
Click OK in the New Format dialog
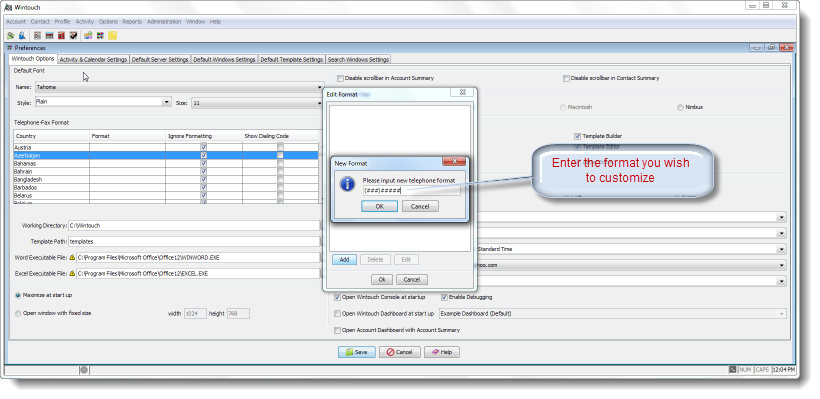point(380,207)
